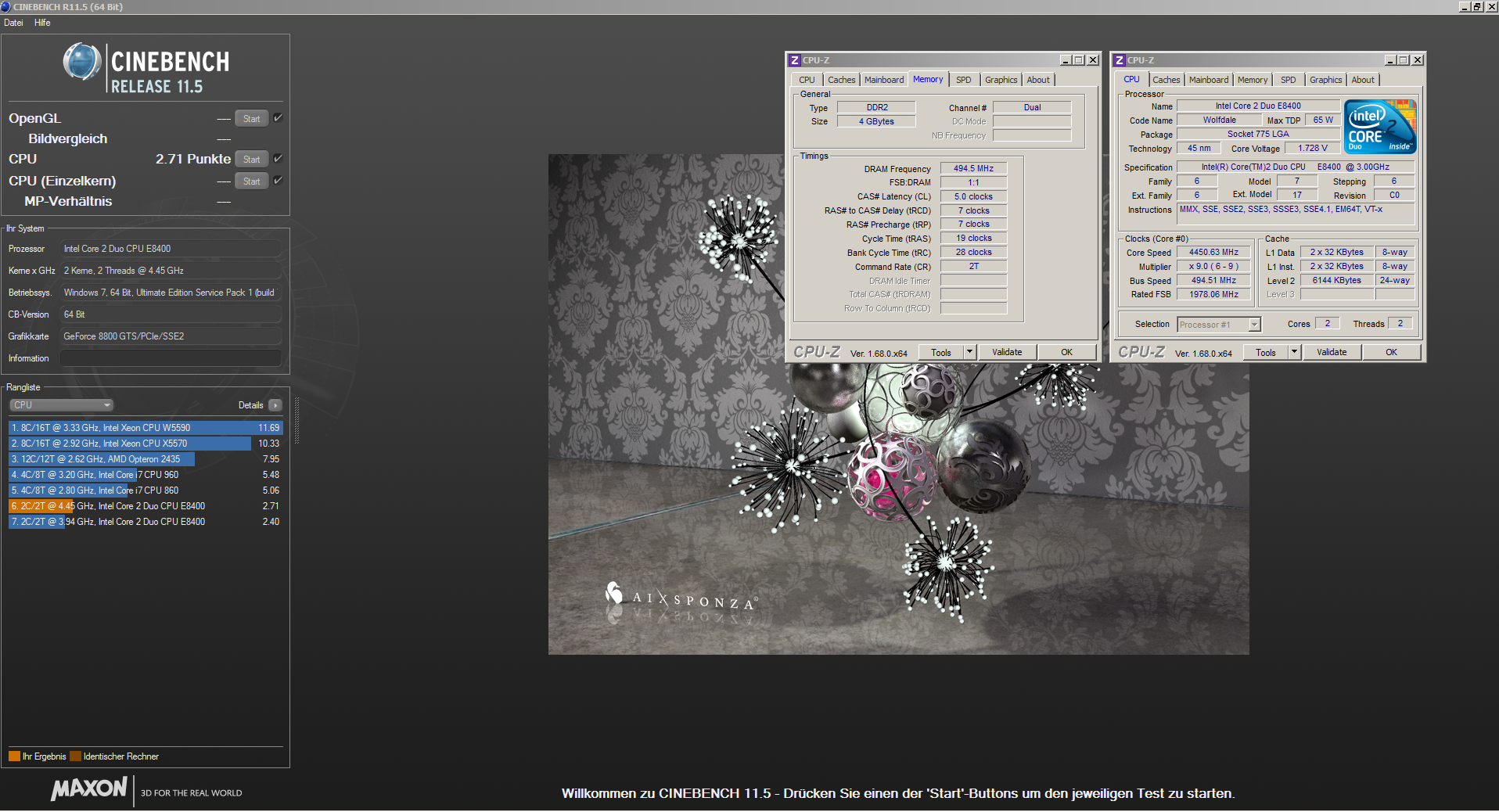This screenshot has width=1499, height=812.
Task: Click the CPU-Z CPU window title icon
Action: pyautogui.click(x=1120, y=60)
